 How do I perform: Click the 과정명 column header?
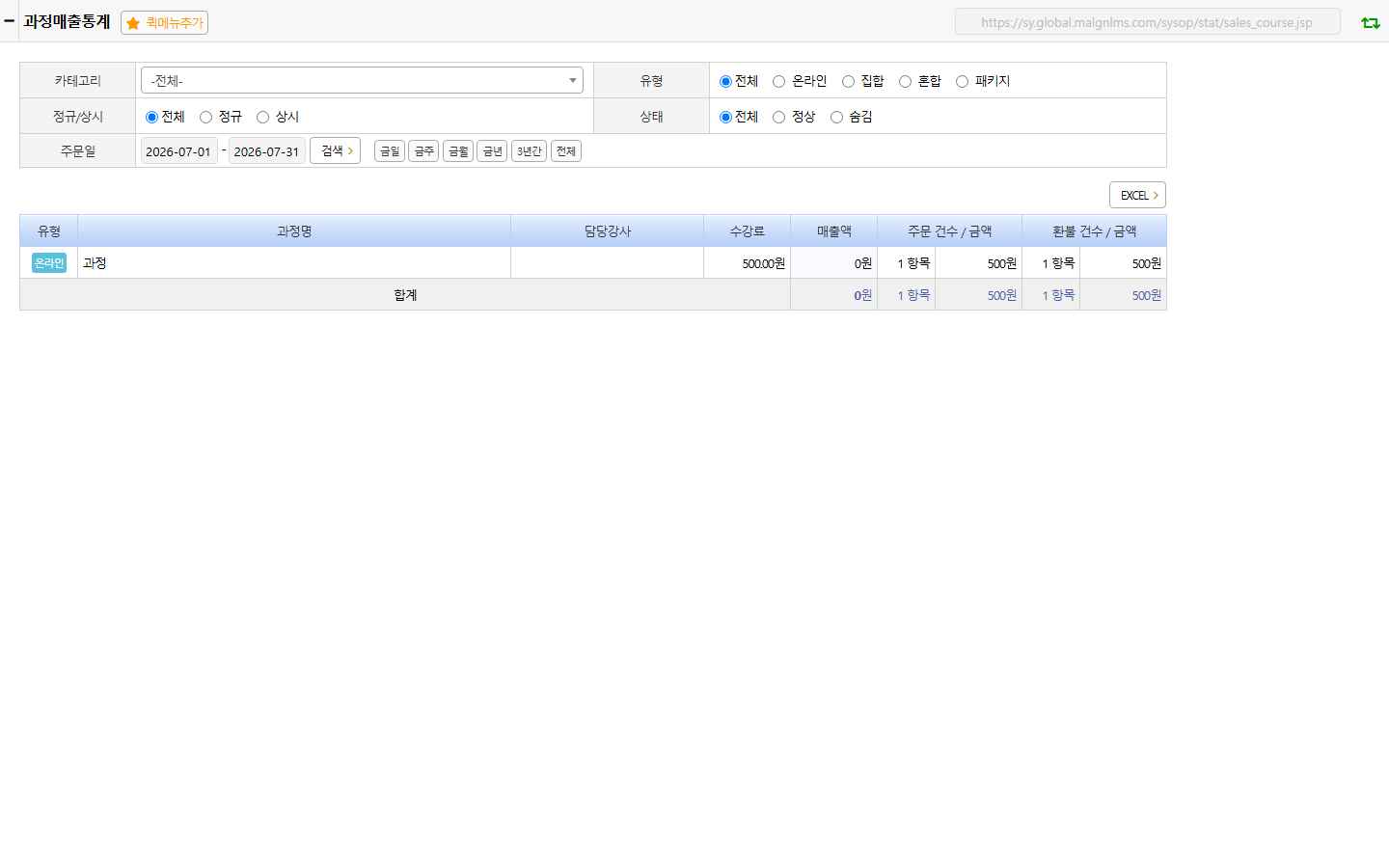294,231
